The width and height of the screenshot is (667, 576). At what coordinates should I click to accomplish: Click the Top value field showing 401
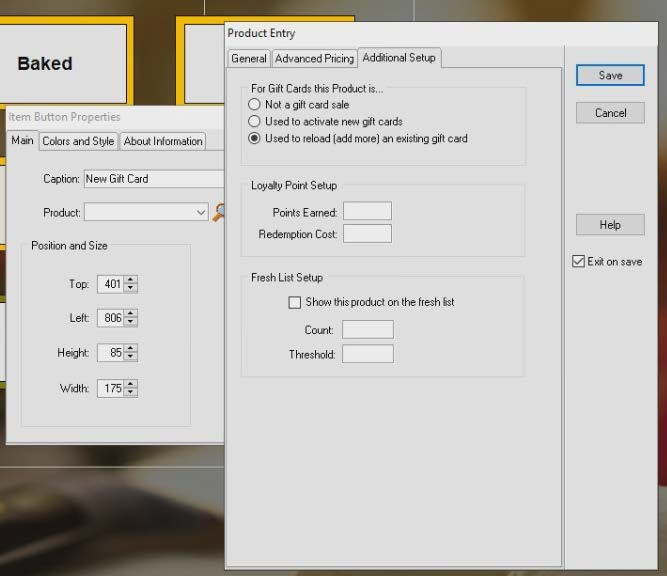click(x=111, y=284)
